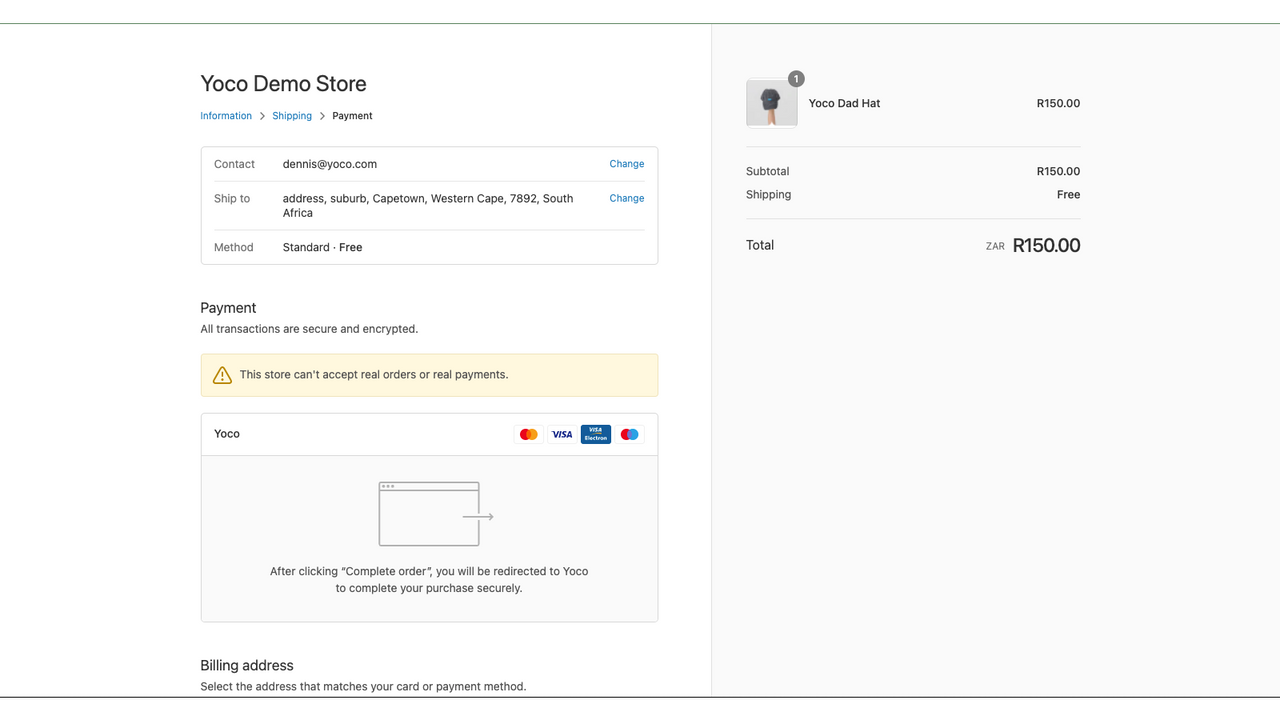Change the contact email

click(x=627, y=164)
